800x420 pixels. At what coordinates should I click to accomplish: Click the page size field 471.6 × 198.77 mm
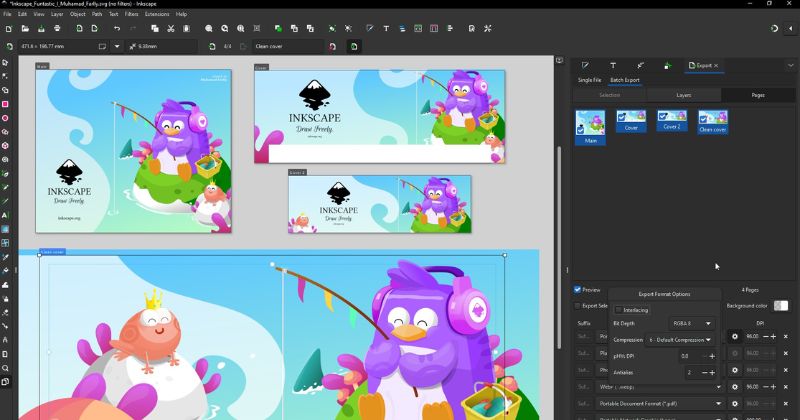[64, 46]
